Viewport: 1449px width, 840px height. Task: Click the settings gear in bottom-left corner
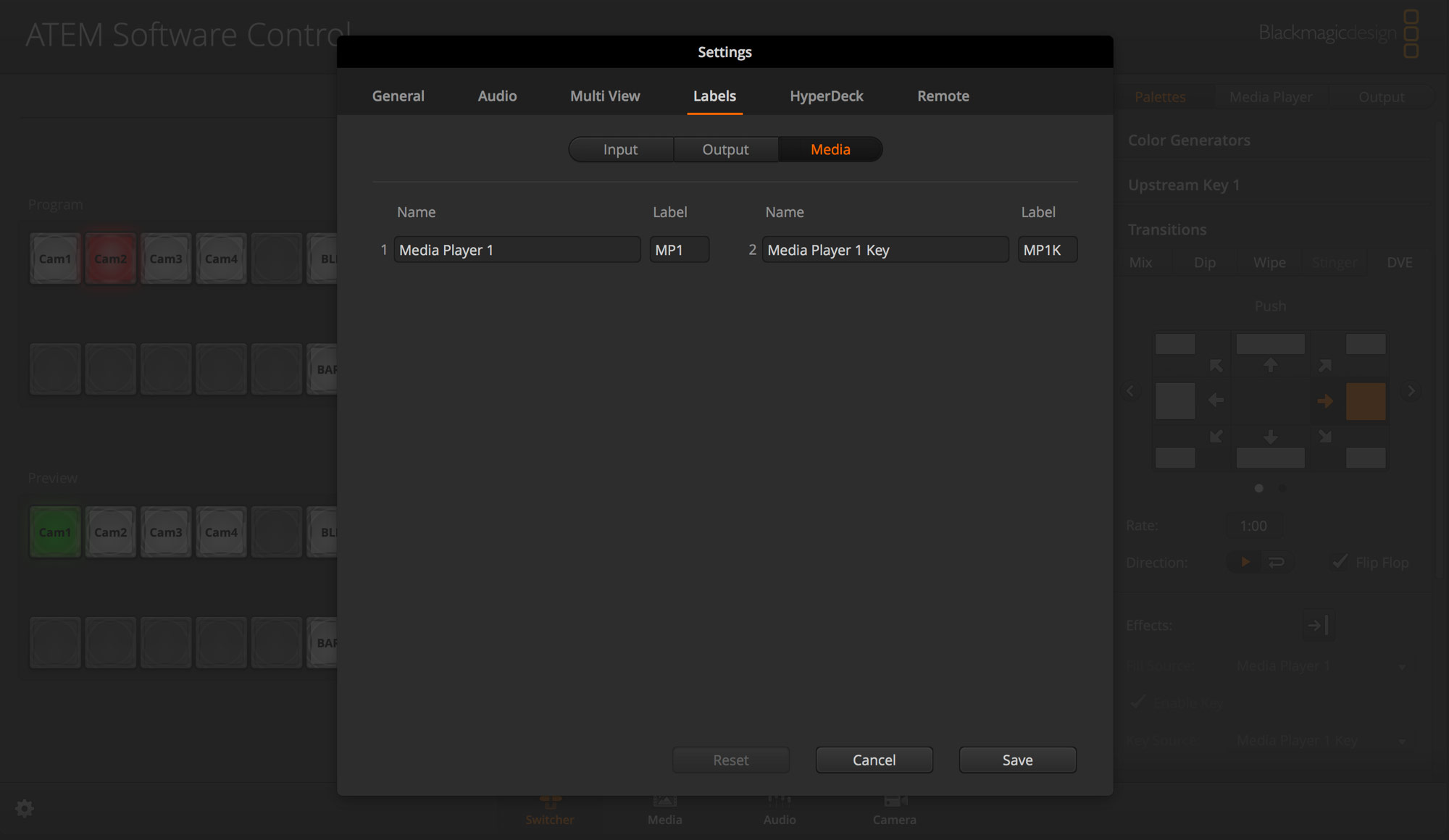pyautogui.click(x=24, y=809)
